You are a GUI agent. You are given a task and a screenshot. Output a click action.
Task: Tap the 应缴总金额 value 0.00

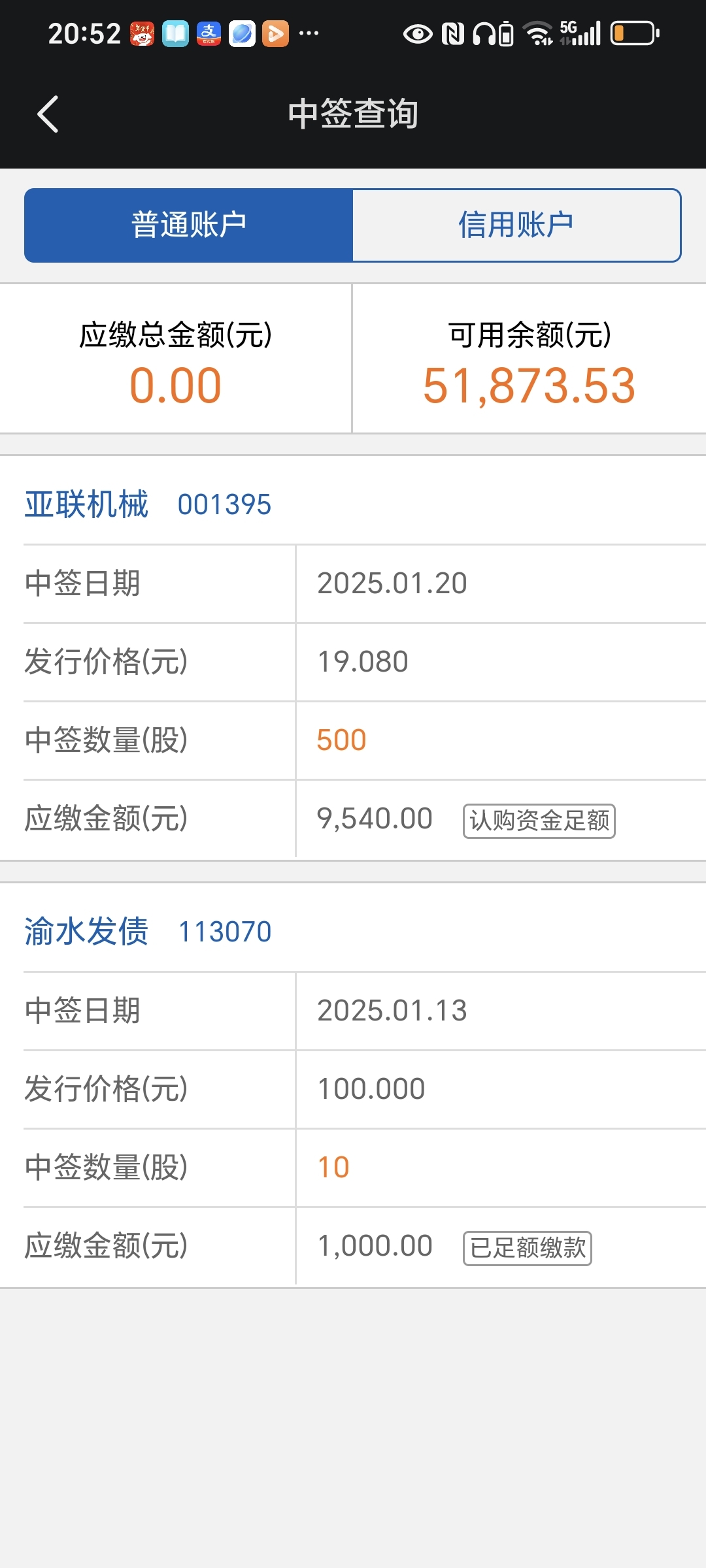point(175,385)
